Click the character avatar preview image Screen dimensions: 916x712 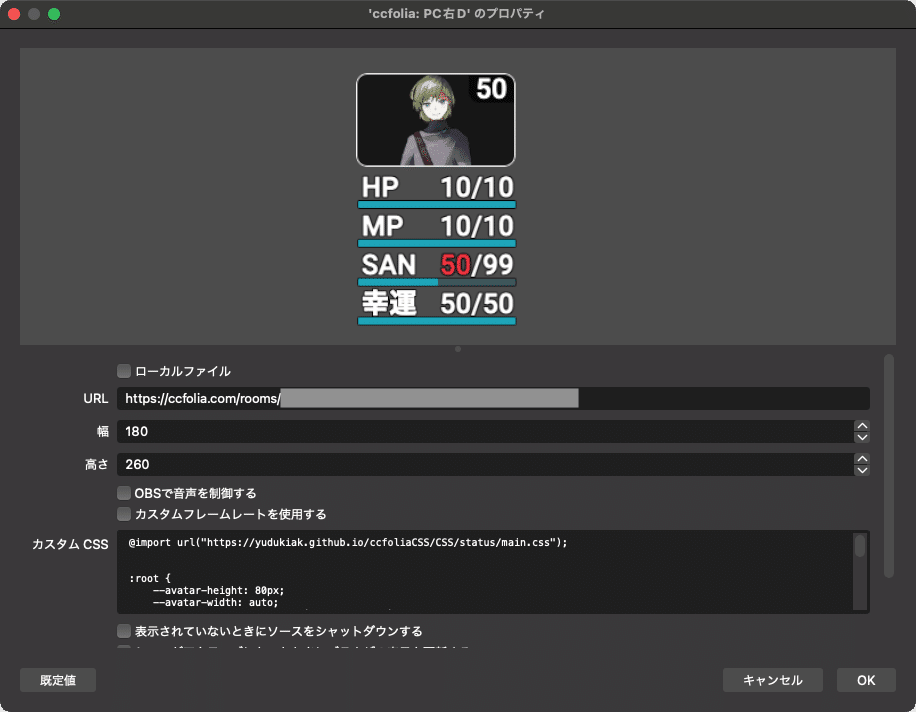(x=435, y=119)
